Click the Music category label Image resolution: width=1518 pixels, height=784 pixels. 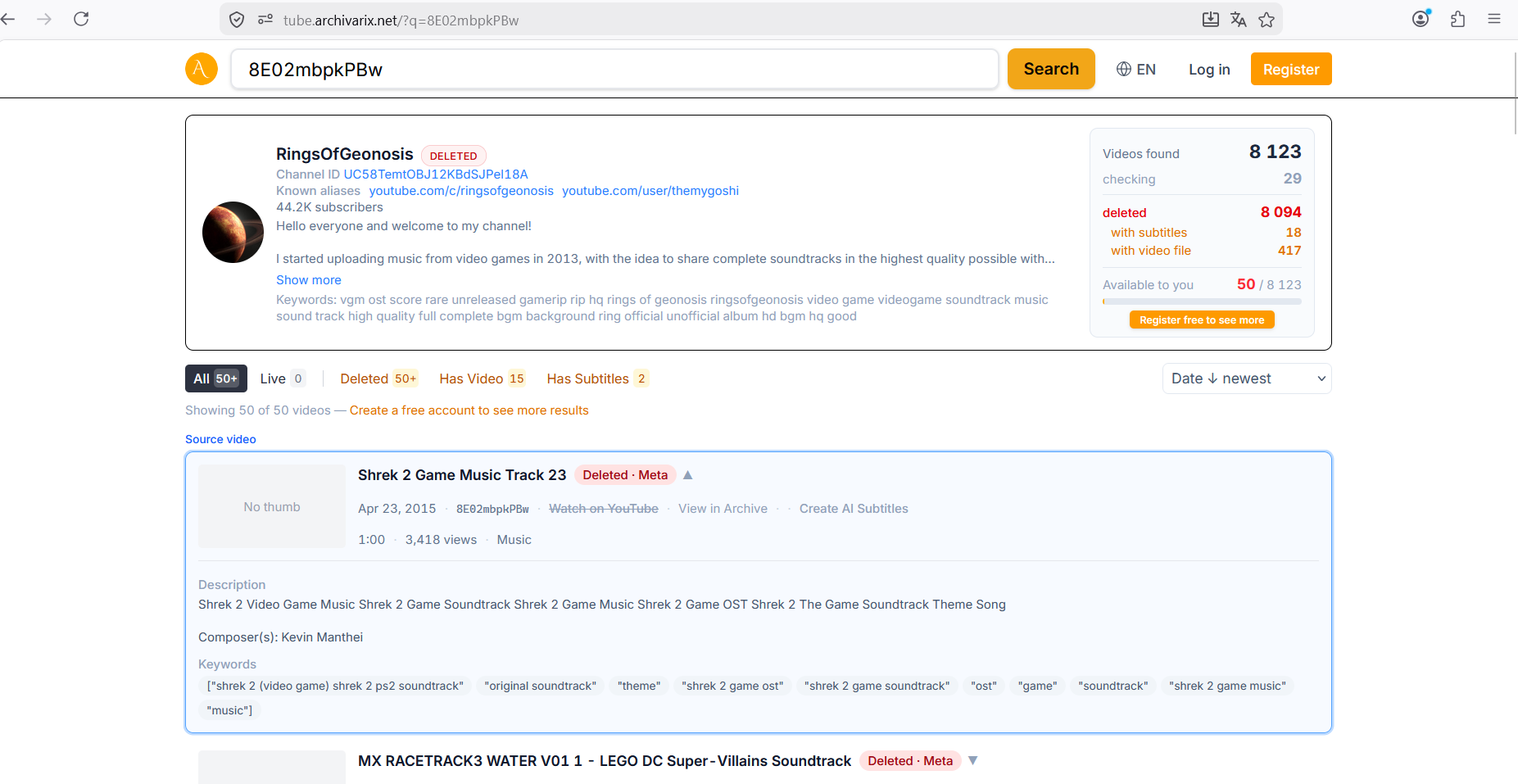[x=514, y=539]
